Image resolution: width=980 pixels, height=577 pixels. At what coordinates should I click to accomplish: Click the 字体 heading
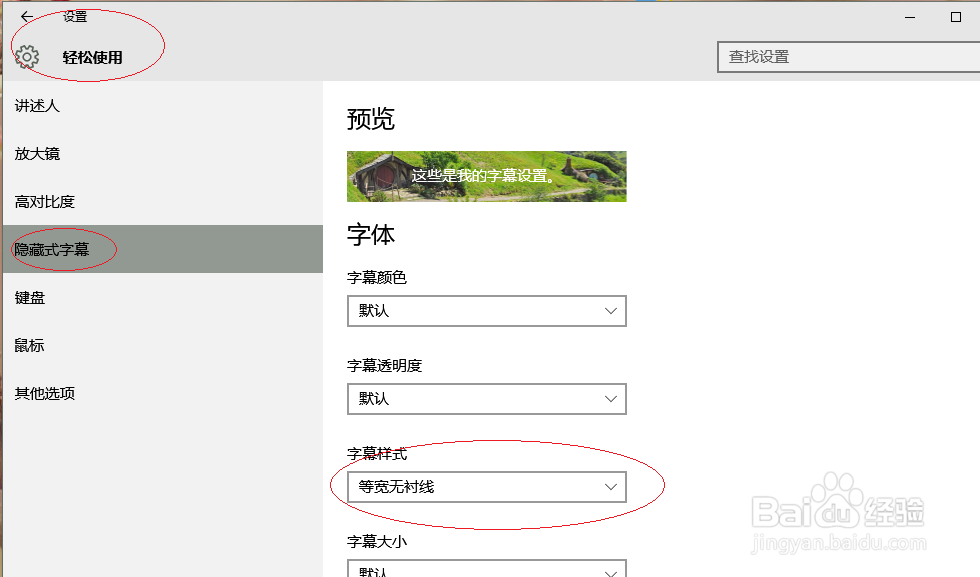[371, 235]
